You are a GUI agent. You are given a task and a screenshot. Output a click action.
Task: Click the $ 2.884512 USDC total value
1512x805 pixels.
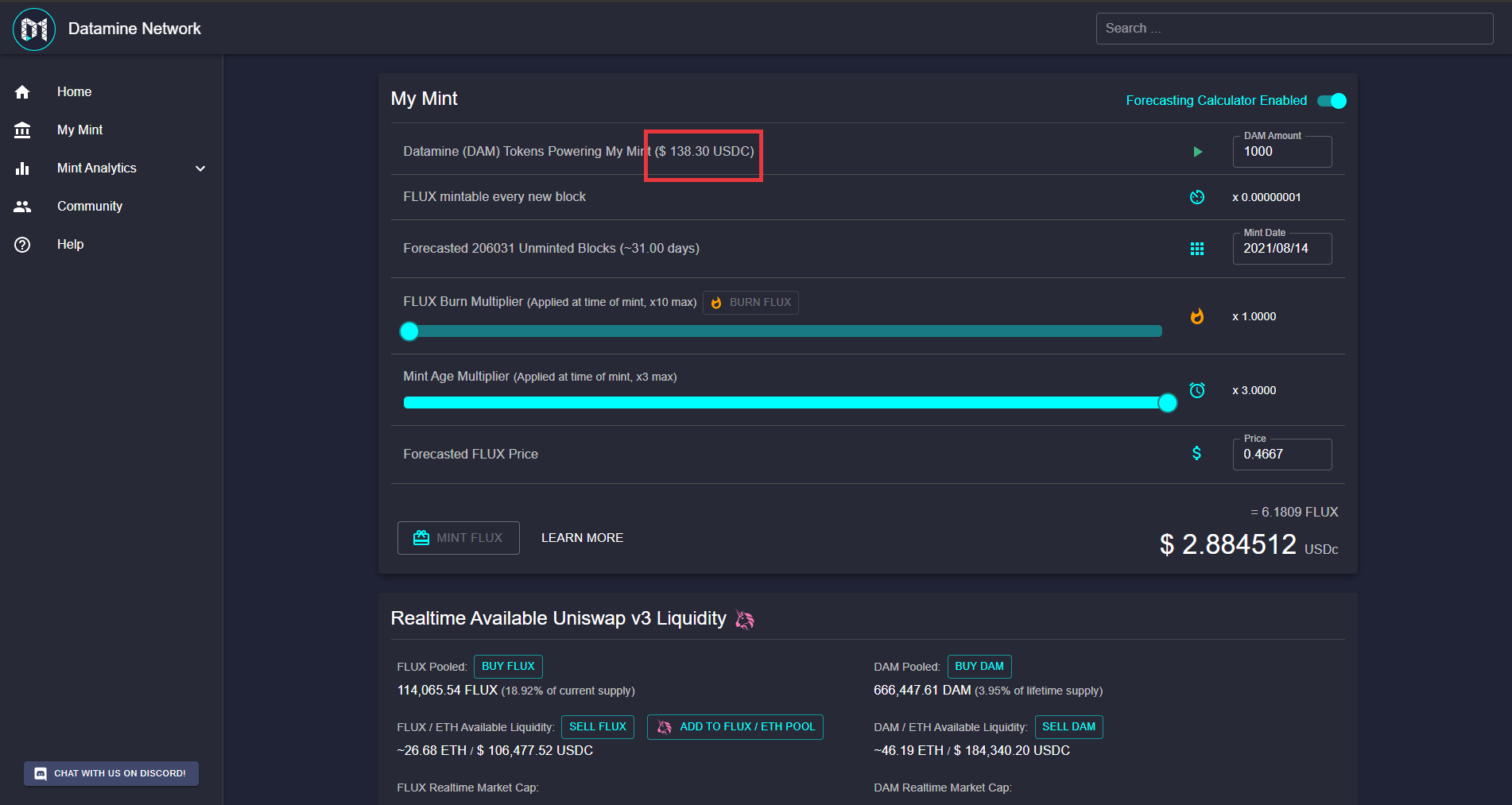[1249, 545]
